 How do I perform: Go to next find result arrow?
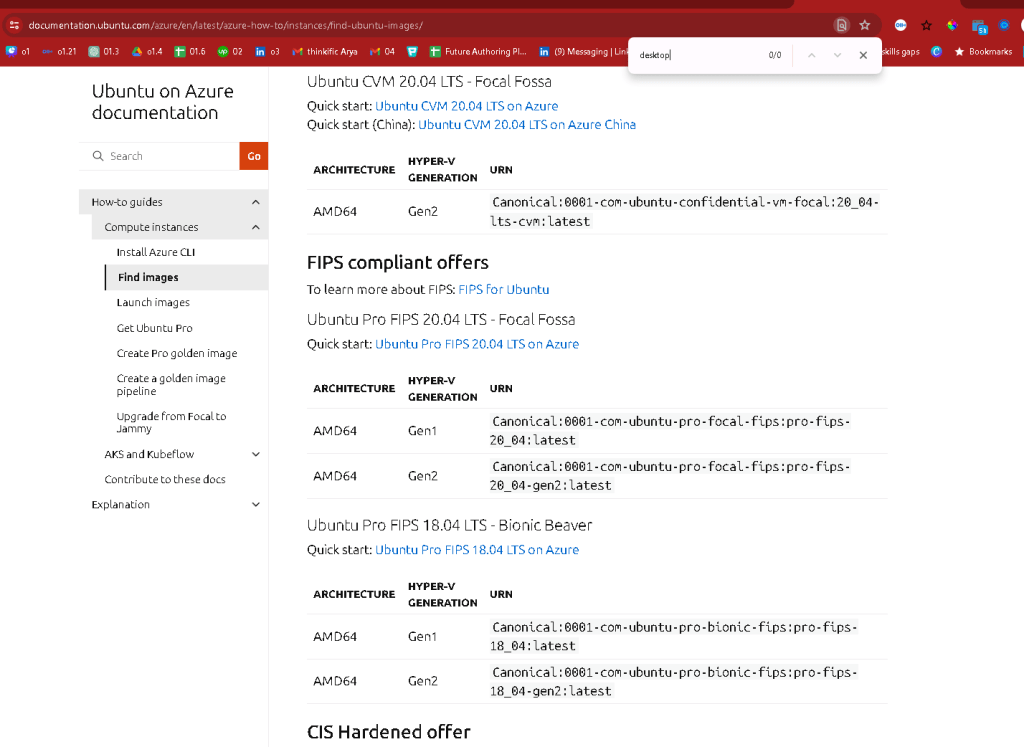(837, 56)
